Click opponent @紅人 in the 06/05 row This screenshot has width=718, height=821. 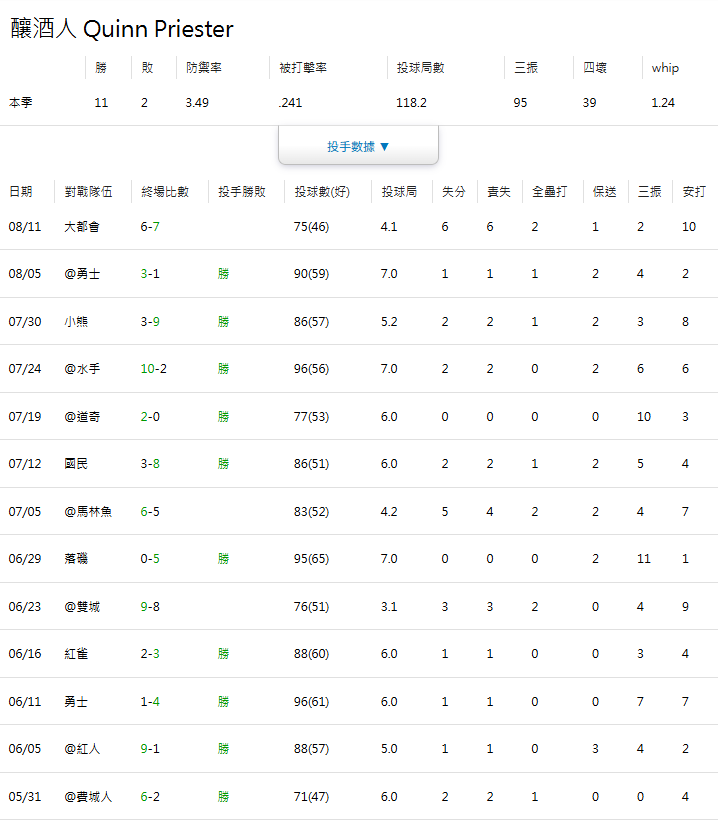[82, 749]
